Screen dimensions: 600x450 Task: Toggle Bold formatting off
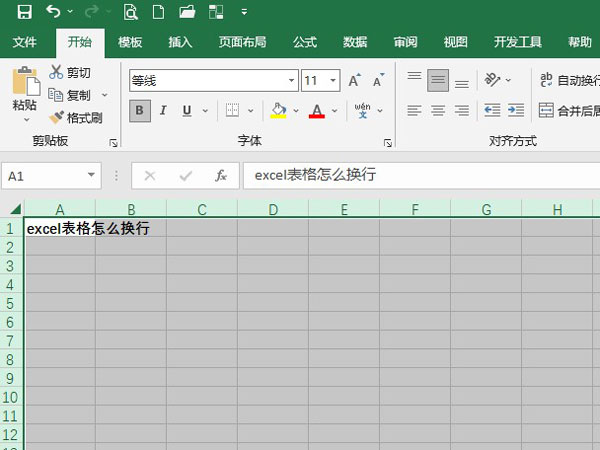pyautogui.click(x=140, y=111)
